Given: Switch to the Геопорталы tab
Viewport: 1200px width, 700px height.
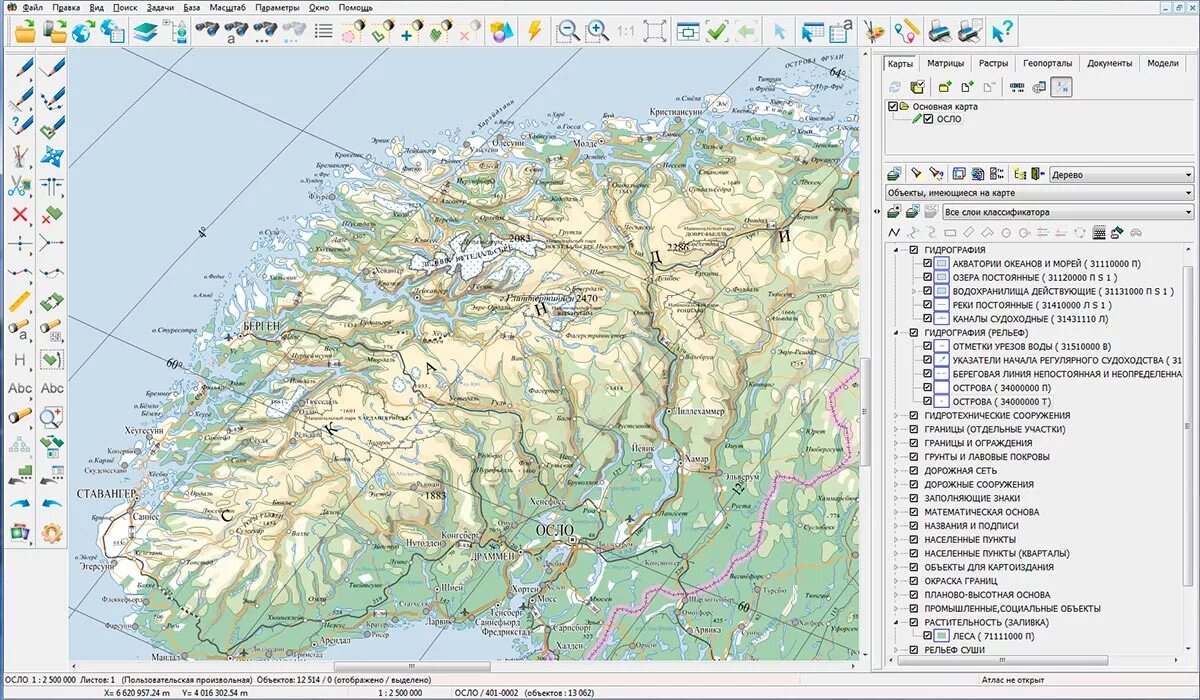Looking at the screenshot, I should pyautogui.click(x=1047, y=63).
